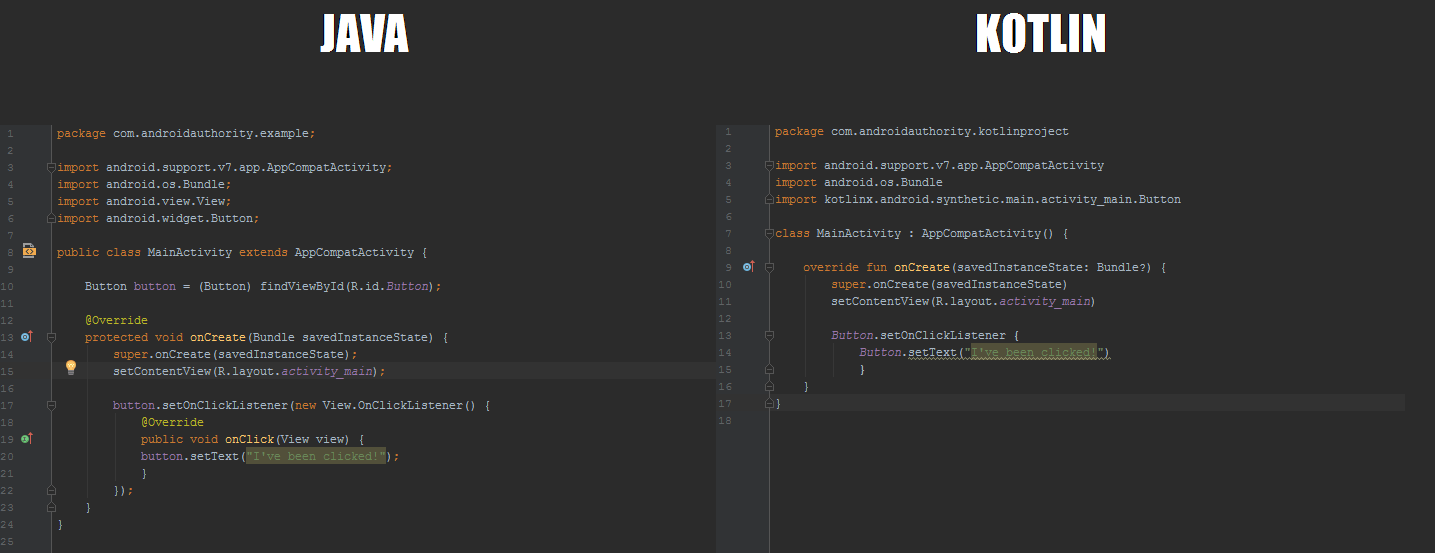This screenshot has height=553, width=1435.
Task: Collapse the Java onCreate method fold marker
Action: 51,337
